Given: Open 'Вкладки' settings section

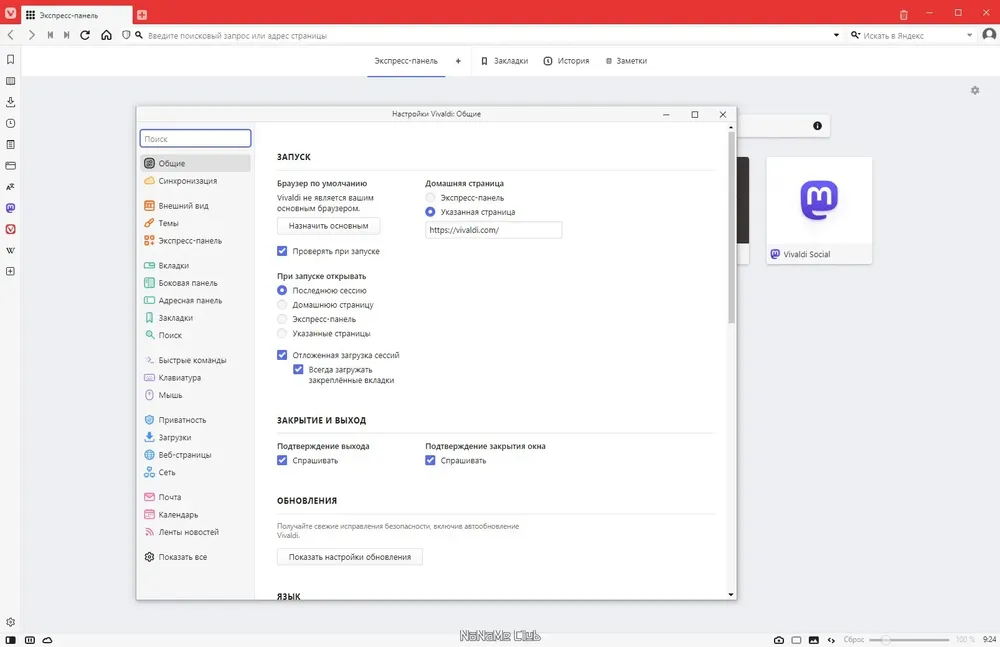Looking at the screenshot, I should 195,265.
